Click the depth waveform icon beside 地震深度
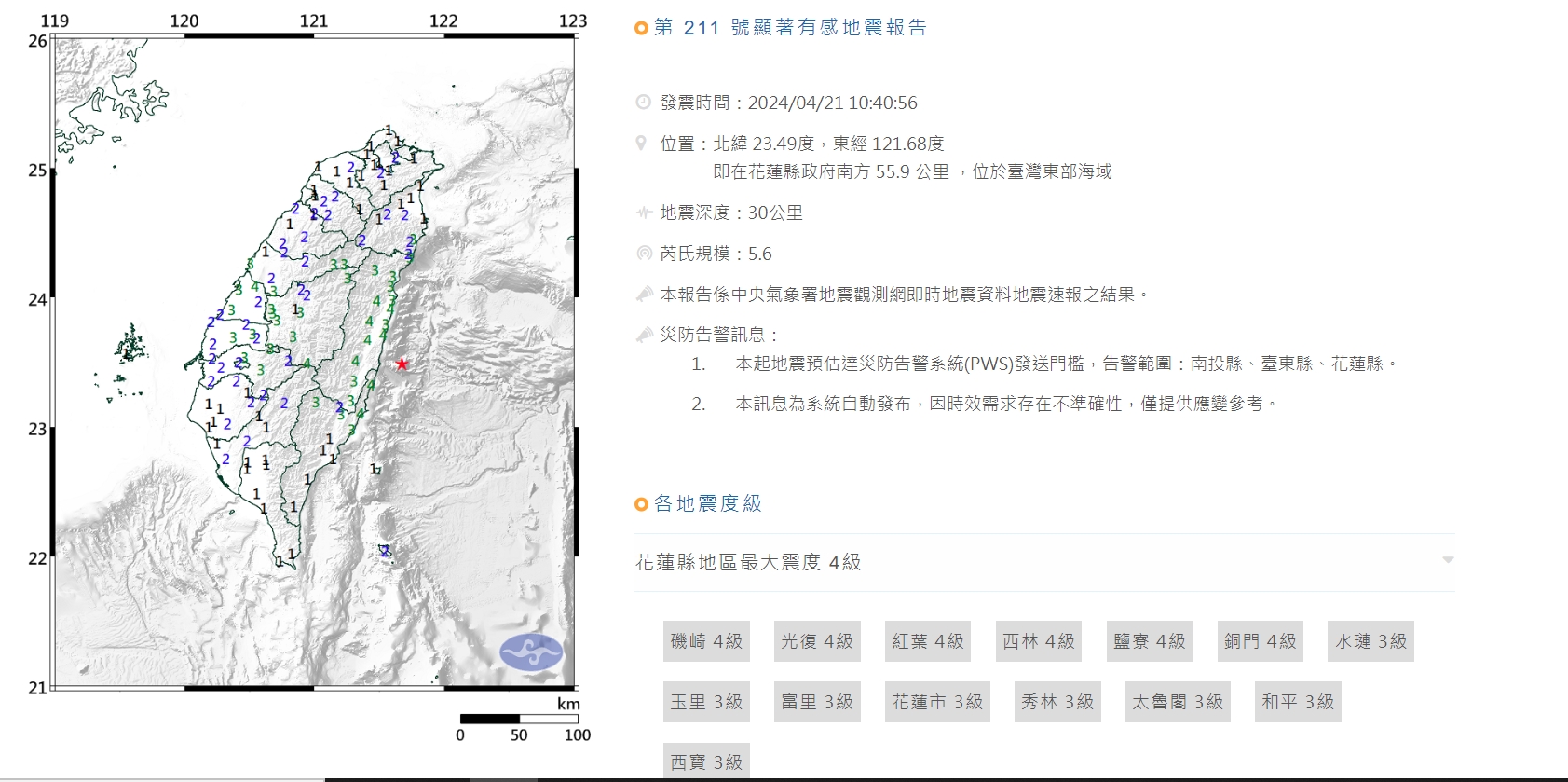Screen dimensions: 1568x782 [643, 213]
